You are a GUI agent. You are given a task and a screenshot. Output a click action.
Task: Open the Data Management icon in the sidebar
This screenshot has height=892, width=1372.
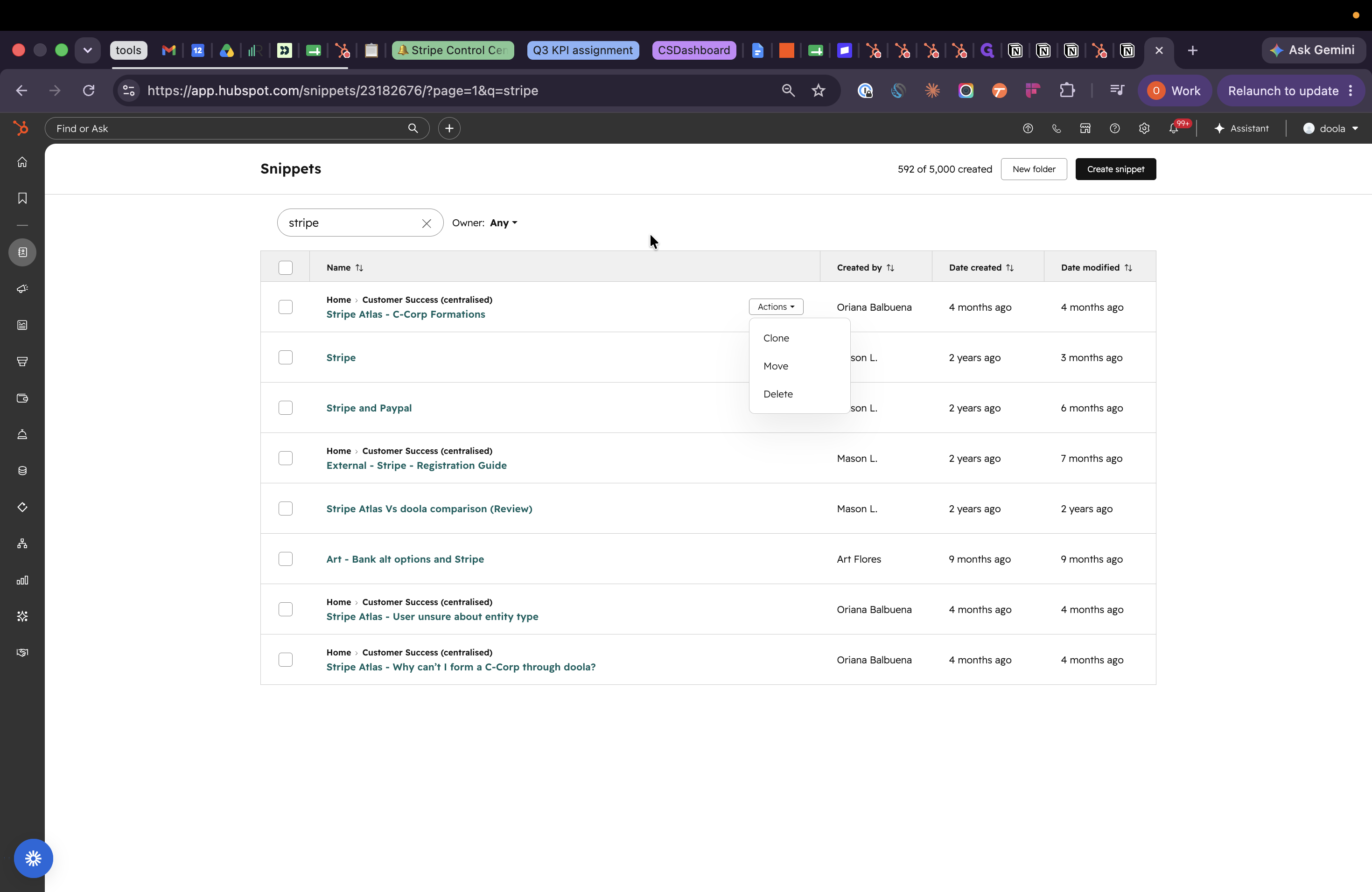click(x=22, y=470)
